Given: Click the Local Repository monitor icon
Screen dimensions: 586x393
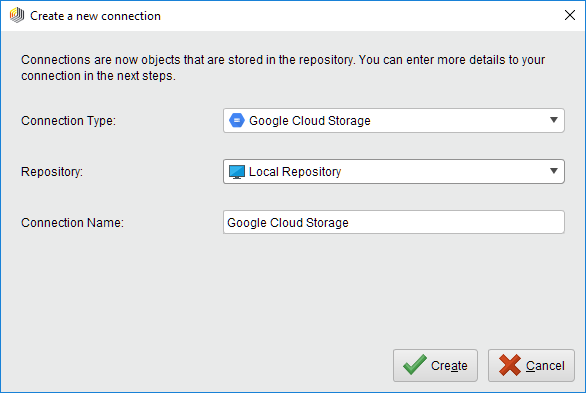Looking at the screenshot, I should pyautogui.click(x=237, y=172).
